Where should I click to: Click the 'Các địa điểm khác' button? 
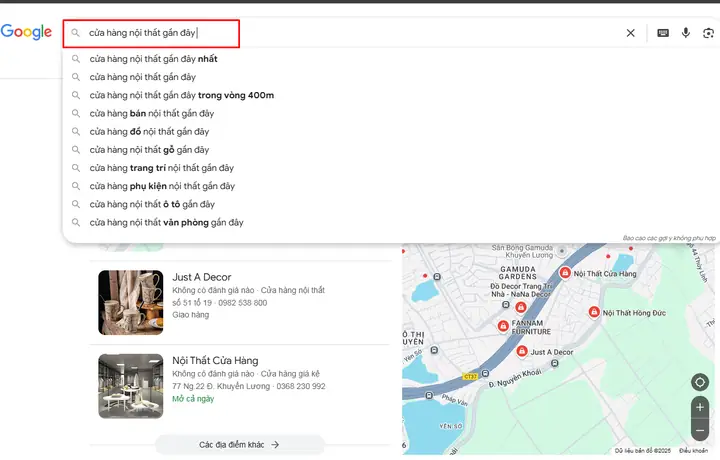pyautogui.click(x=239, y=444)
